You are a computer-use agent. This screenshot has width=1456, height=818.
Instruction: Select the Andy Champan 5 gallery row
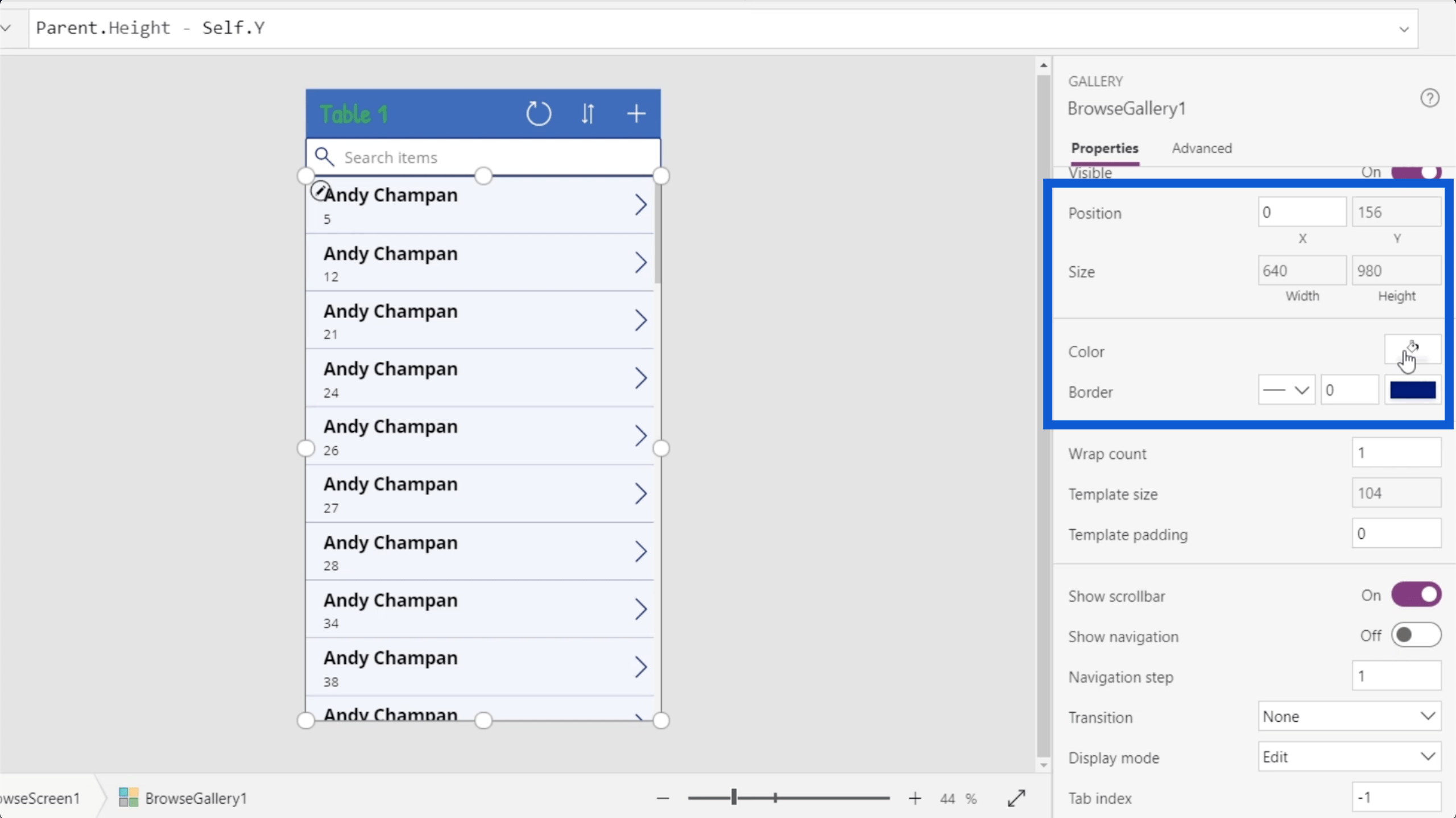coord(479,205)
